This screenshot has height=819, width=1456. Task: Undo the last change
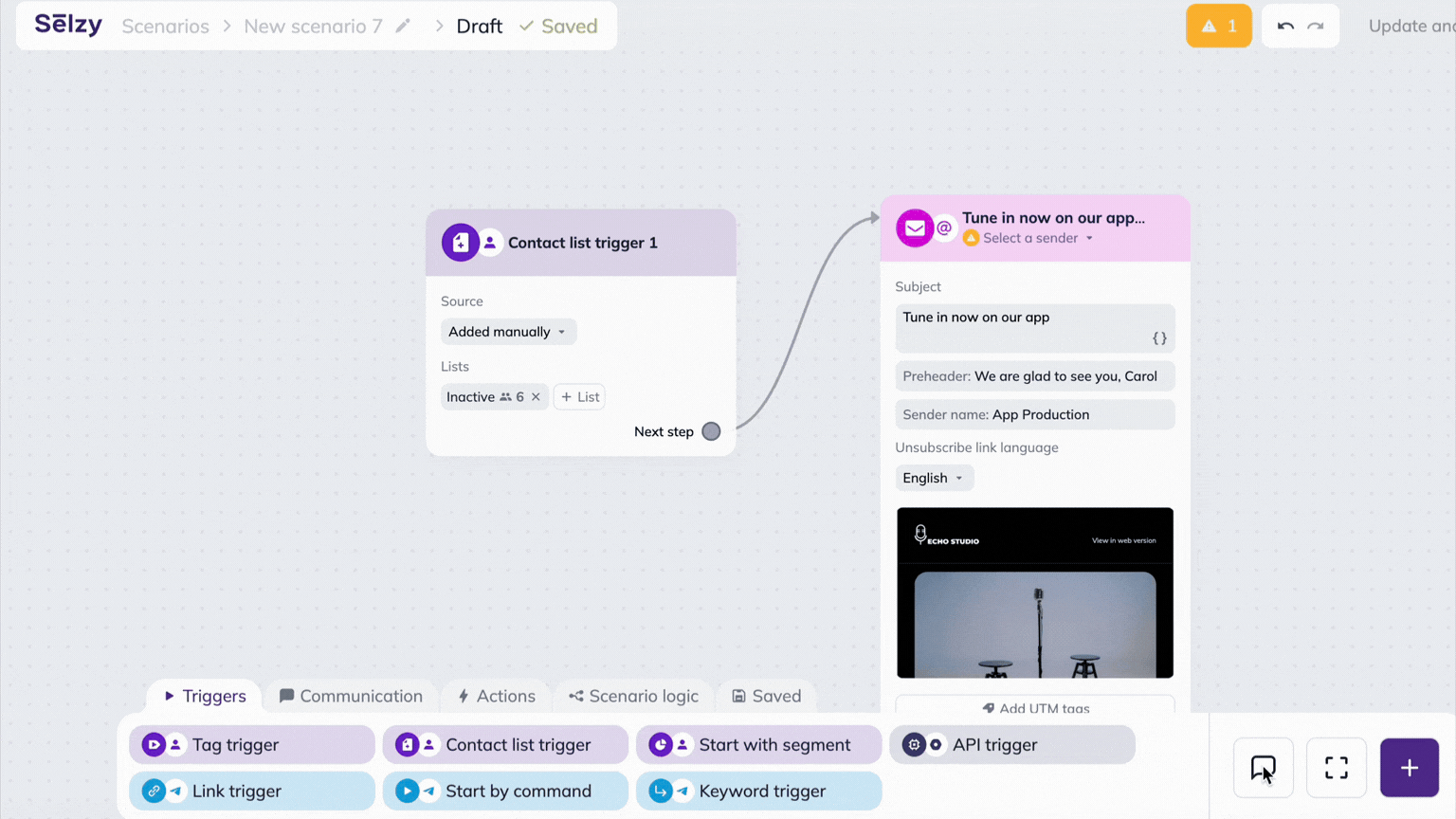[1285, 26]
